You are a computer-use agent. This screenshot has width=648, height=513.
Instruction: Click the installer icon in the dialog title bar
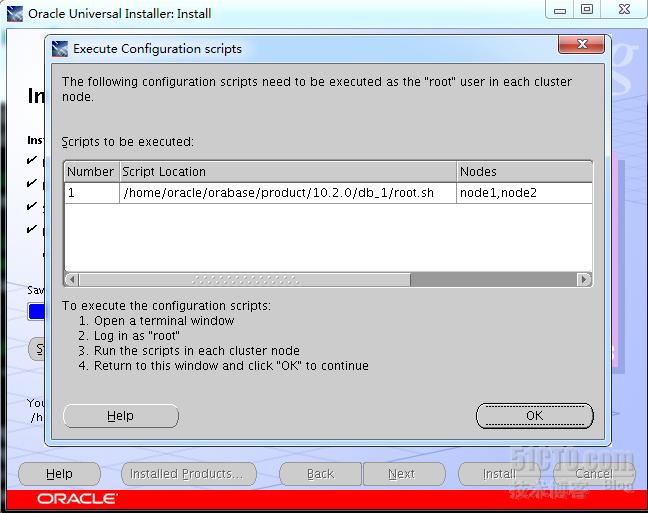[60, 49]
